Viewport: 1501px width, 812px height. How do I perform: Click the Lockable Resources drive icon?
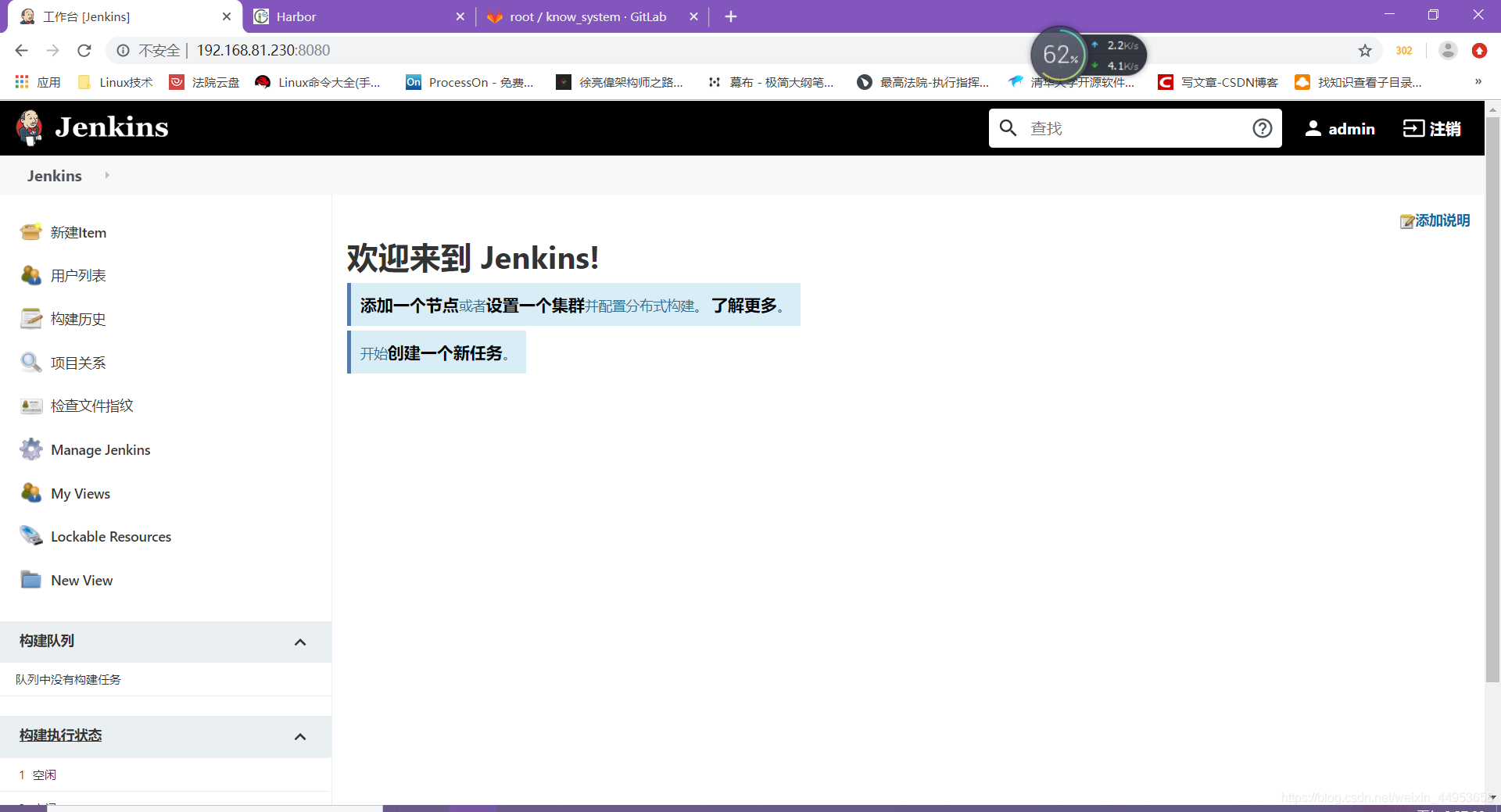(x=31, y=536)
